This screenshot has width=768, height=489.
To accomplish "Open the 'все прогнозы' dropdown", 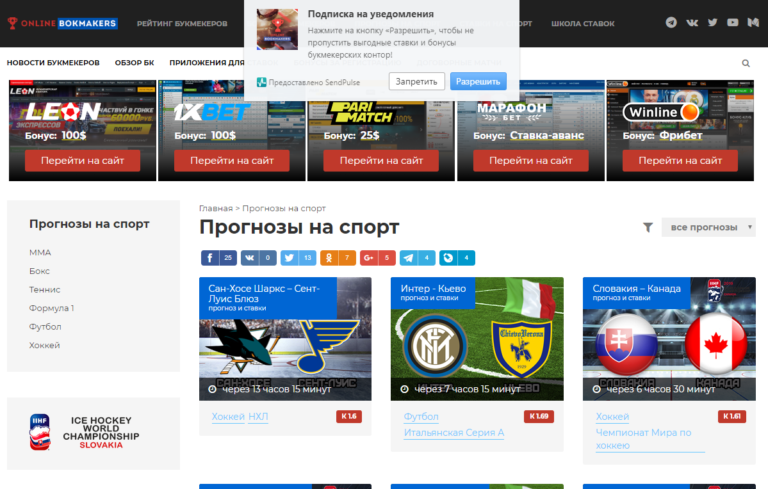I will click(x=708, y=227).
